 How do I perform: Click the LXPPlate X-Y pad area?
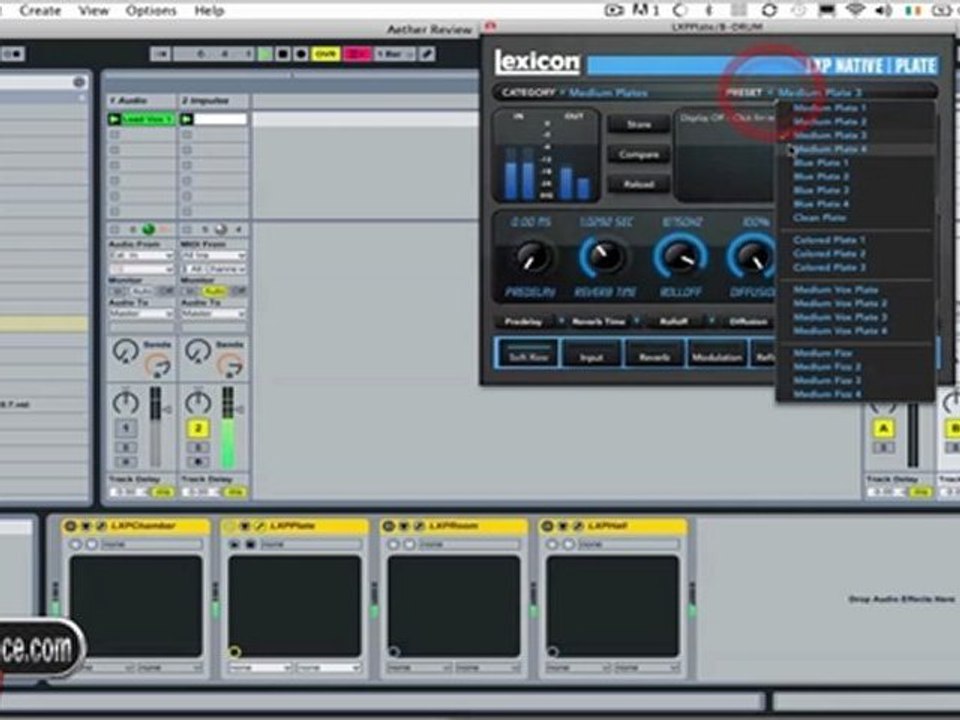(x=294, y=606)
